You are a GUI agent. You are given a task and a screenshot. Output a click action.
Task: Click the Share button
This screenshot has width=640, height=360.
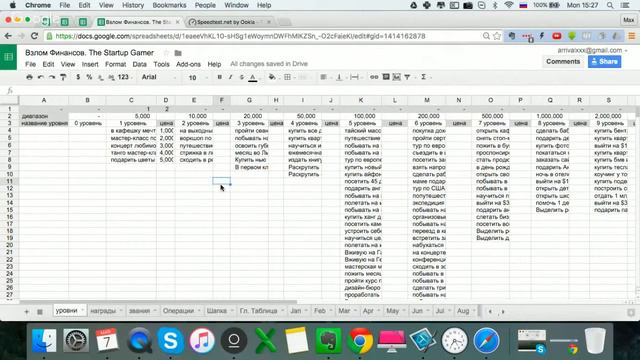[604, 62]
